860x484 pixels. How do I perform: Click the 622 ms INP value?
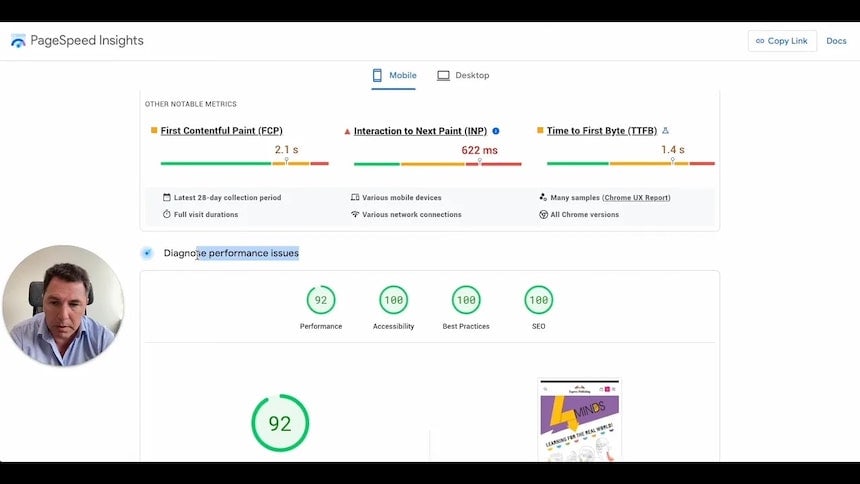pyautogui.click(x=479, y=150)
